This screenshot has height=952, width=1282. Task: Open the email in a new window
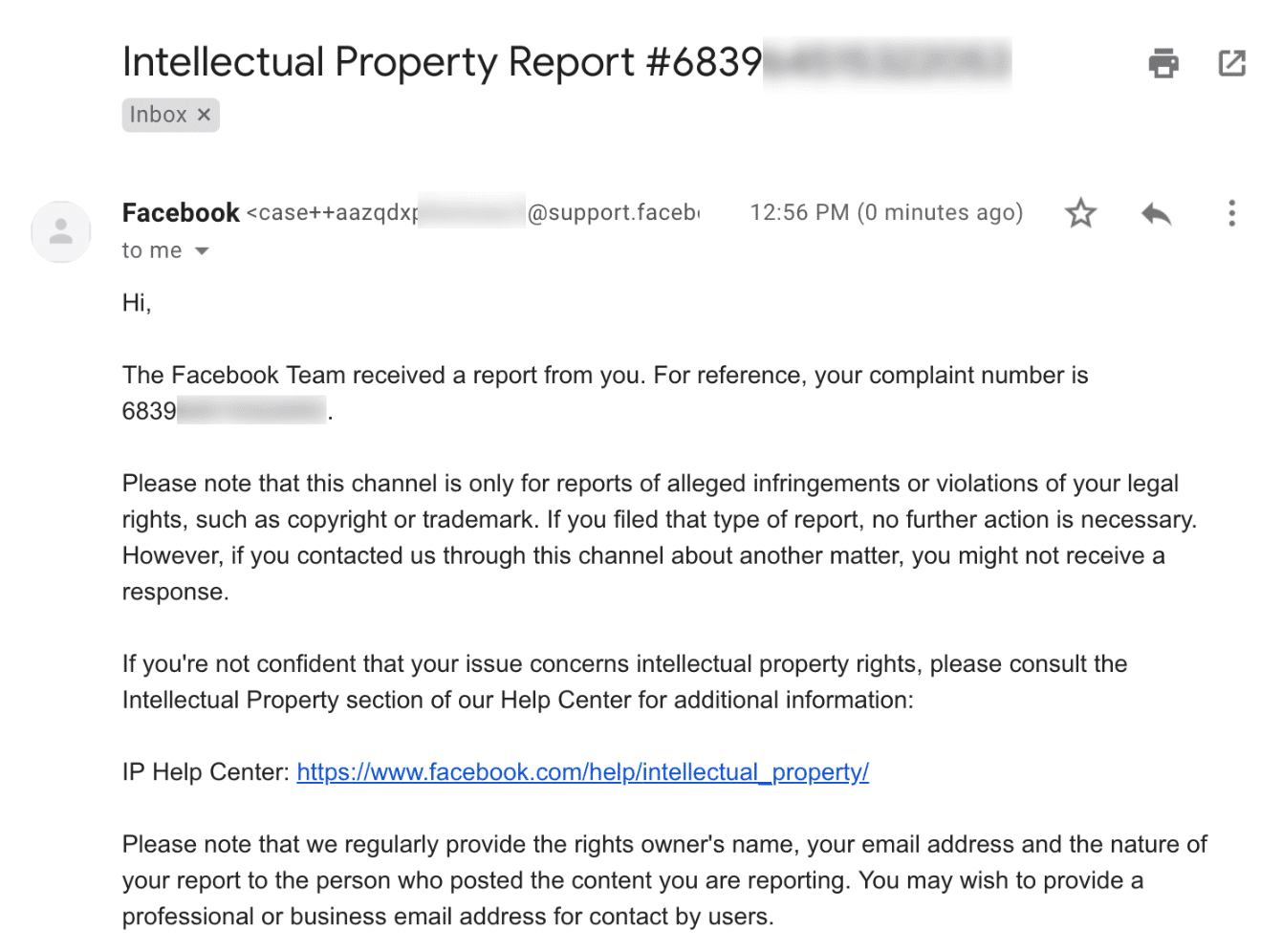1231,63
